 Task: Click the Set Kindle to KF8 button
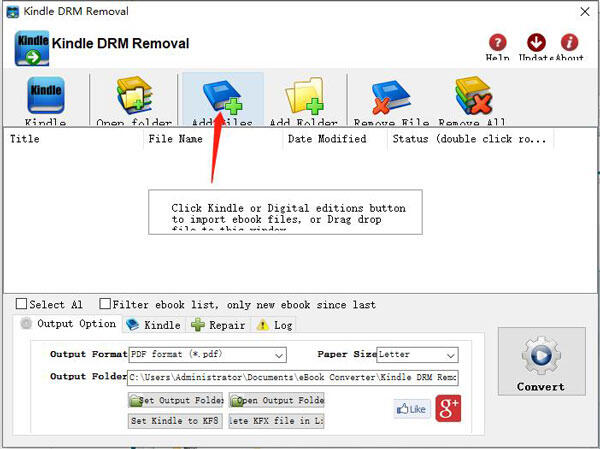click(175, 421)
